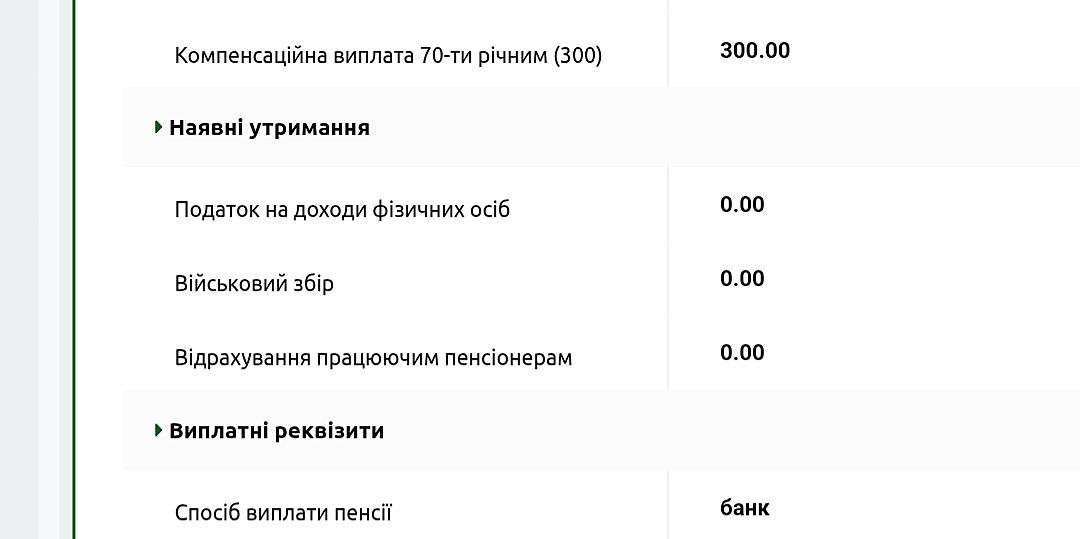Select the Відрахування працюючим пенсіонерам label
Image resolution: width=1080 pixels, height=539 pixels.
pos(373,358)
